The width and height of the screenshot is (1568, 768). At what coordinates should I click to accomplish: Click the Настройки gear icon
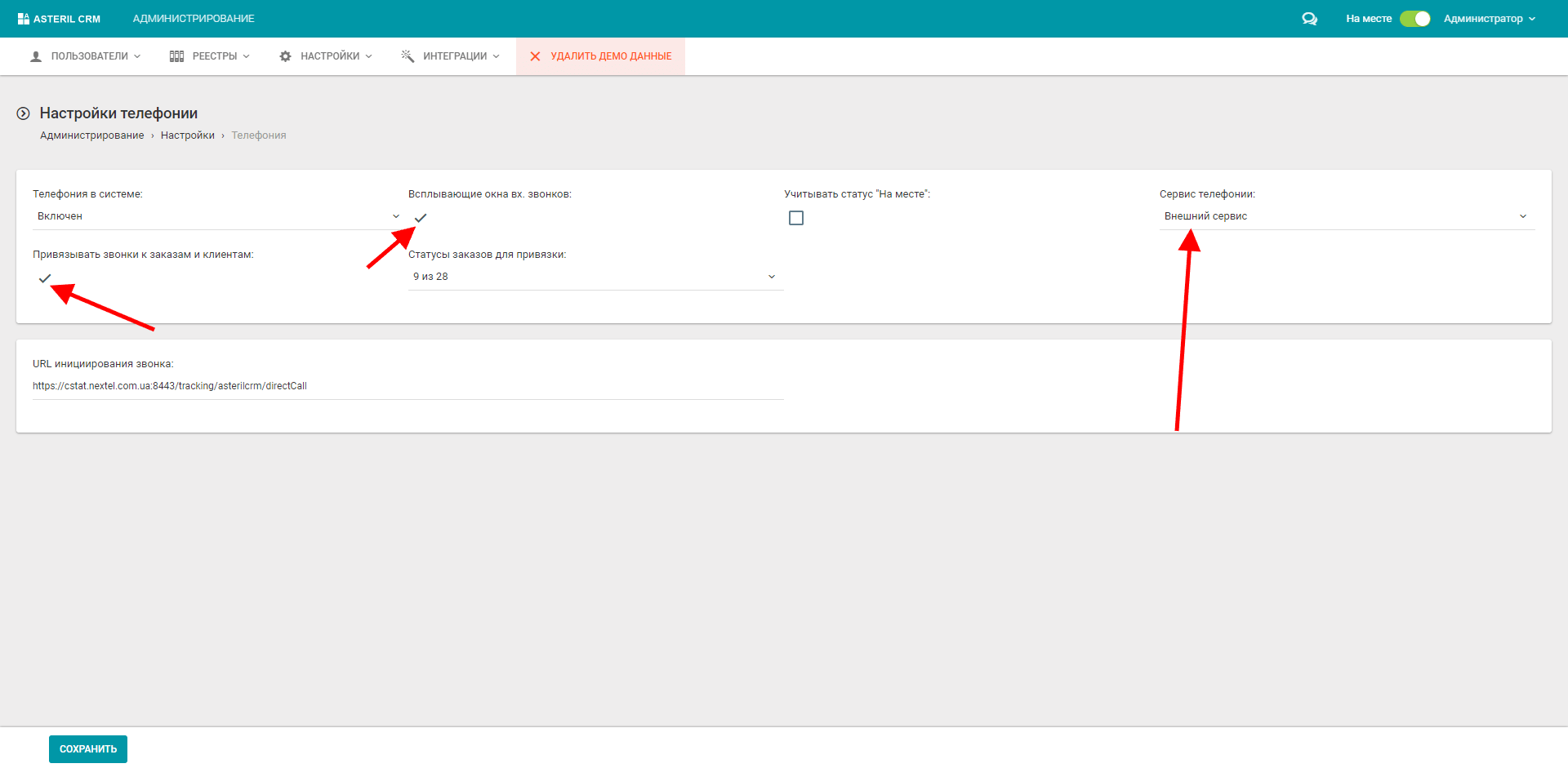point(285,56)
